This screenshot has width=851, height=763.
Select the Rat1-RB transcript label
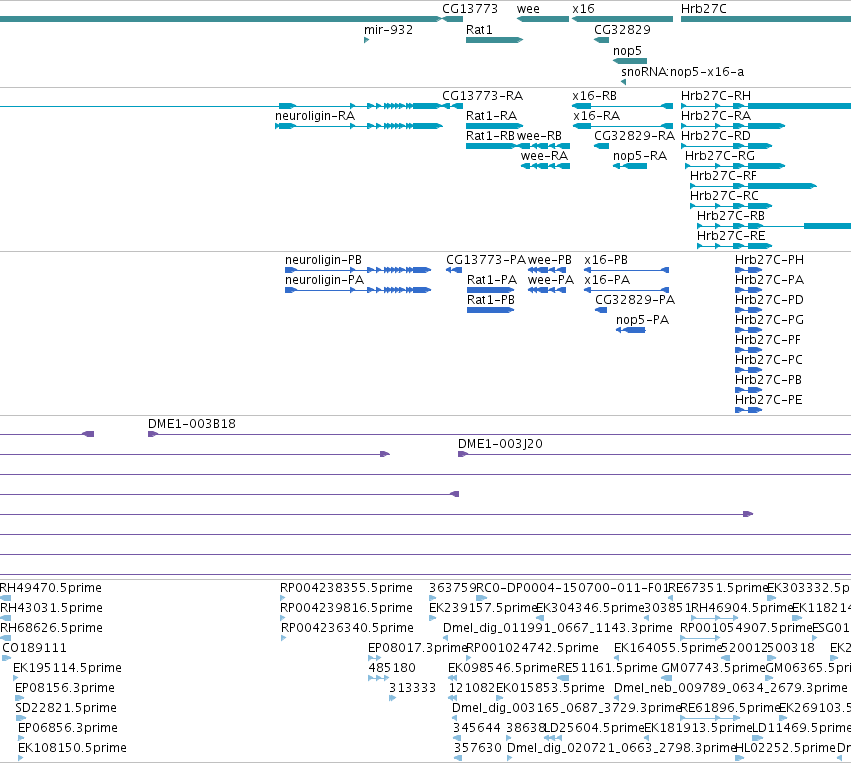490,136
